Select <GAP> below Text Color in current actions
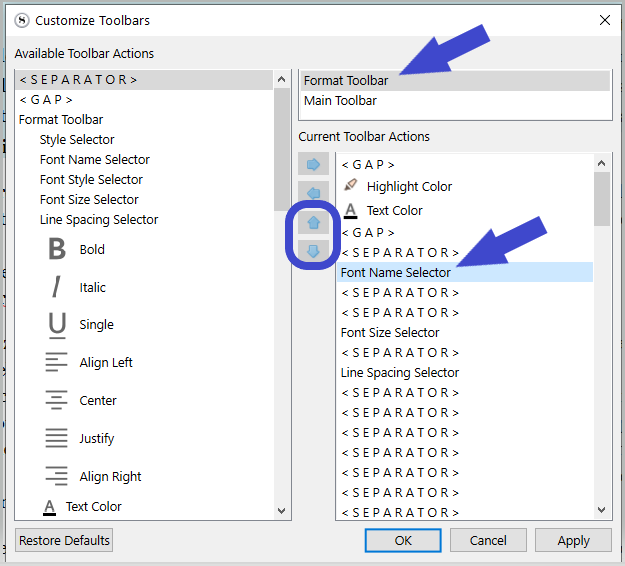 465,232
